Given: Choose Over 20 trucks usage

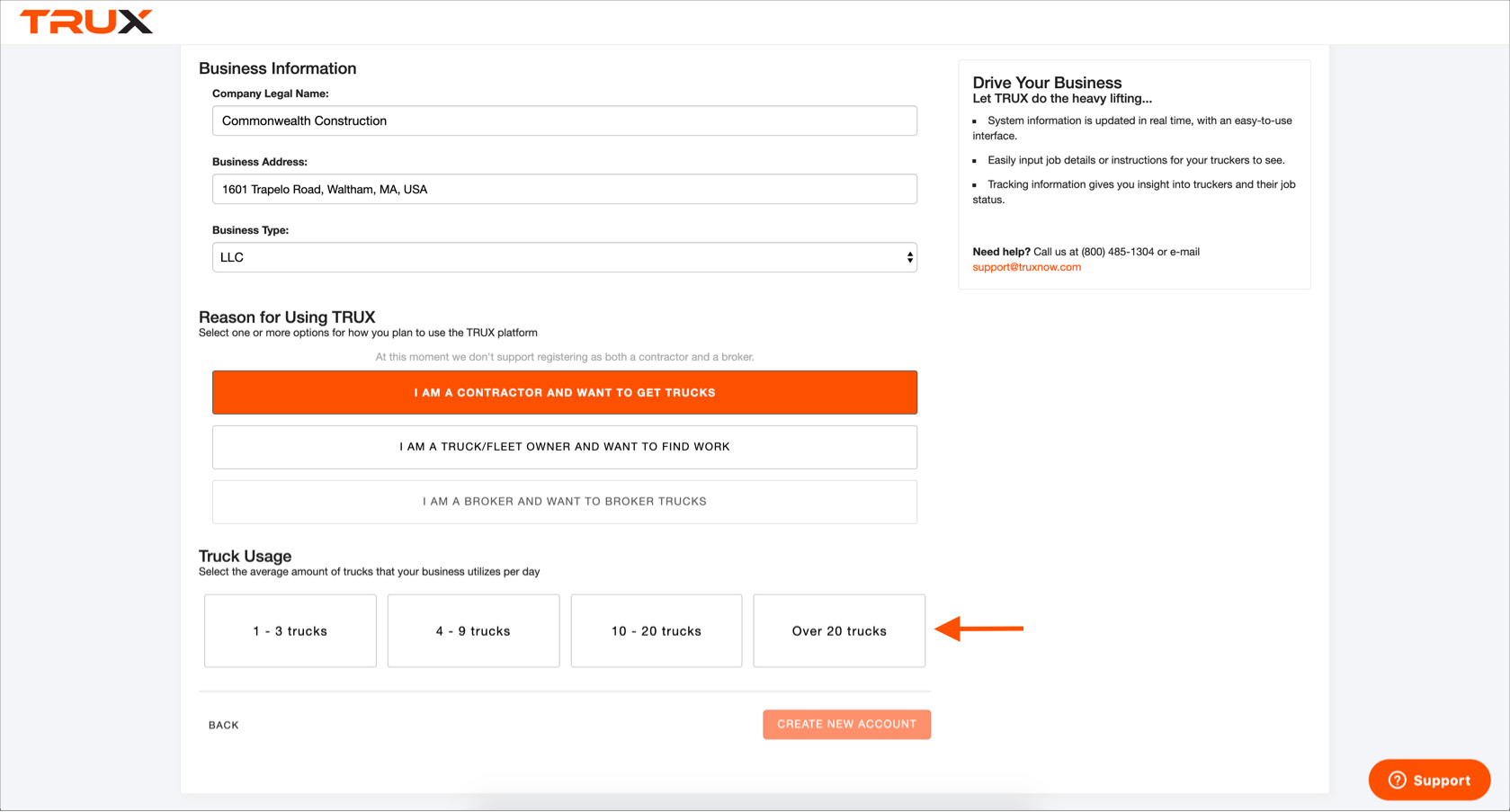Looking at the screenshot, I should (839, 631).
